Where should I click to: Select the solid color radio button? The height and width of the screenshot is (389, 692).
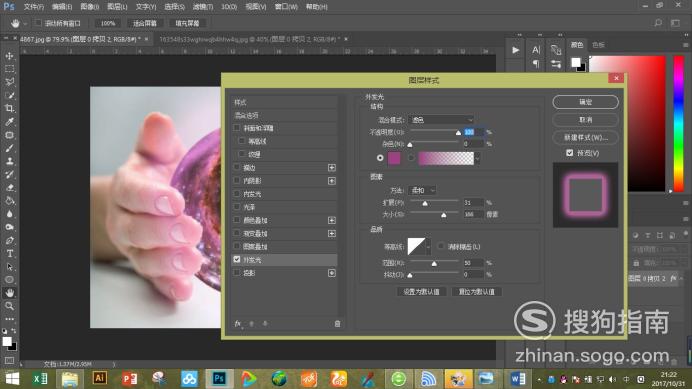pos(380,158)
